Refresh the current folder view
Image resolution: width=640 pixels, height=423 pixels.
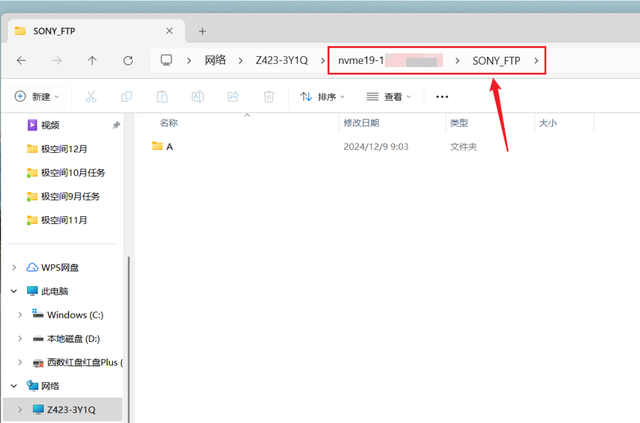pos(128,61)
